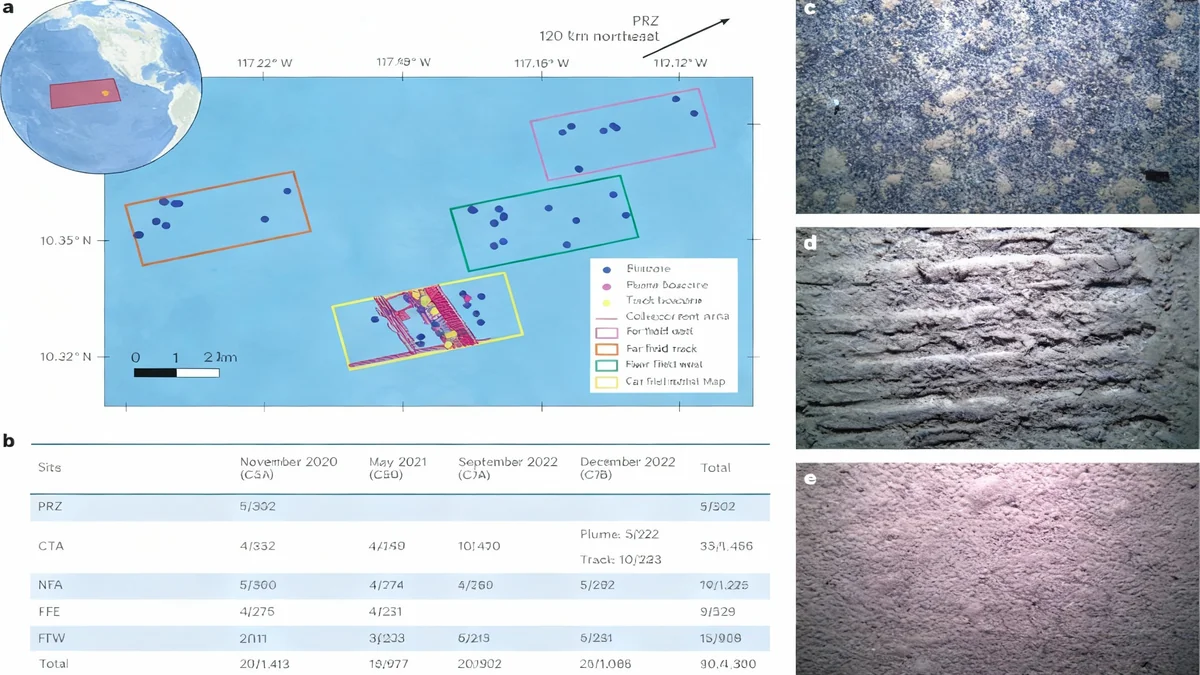The image size is (1200, 675).
Task: Click the yellow rectangle legend swatch
Action: click(x=608, y=381)
